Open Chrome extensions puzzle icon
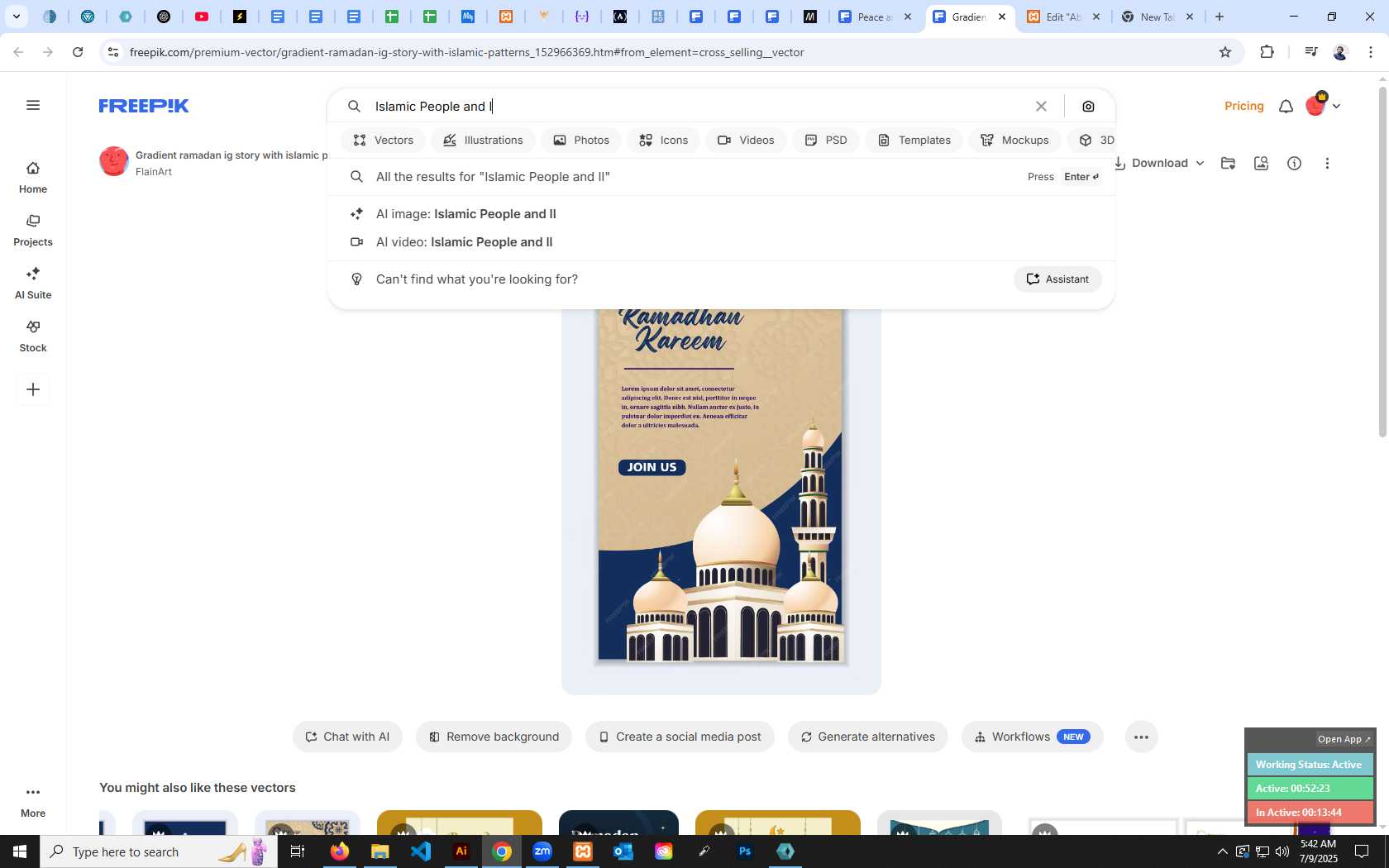Screen dimensions: 1389x868 [1267, 52]
